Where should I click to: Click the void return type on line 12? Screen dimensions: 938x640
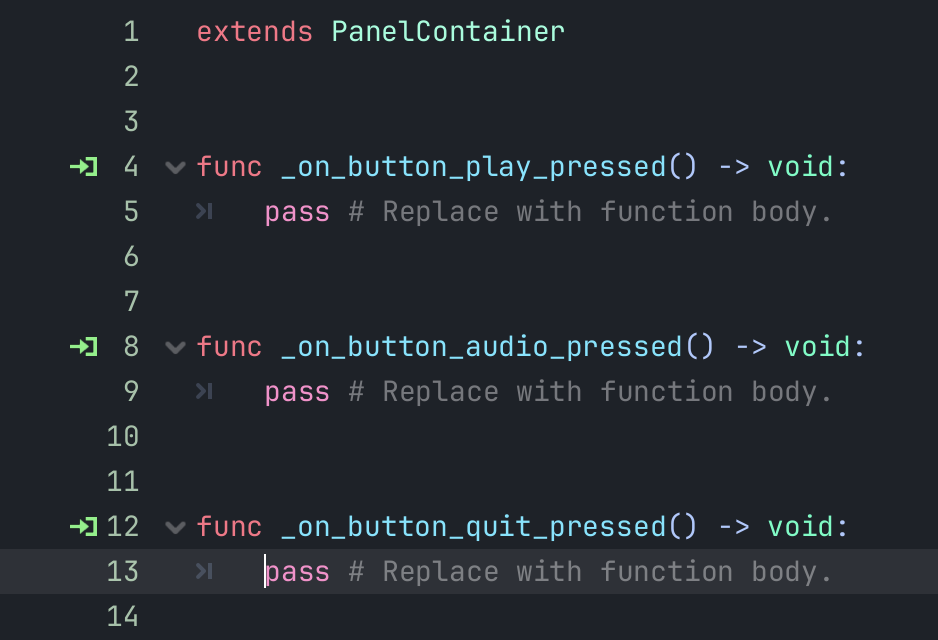(801, 527)
